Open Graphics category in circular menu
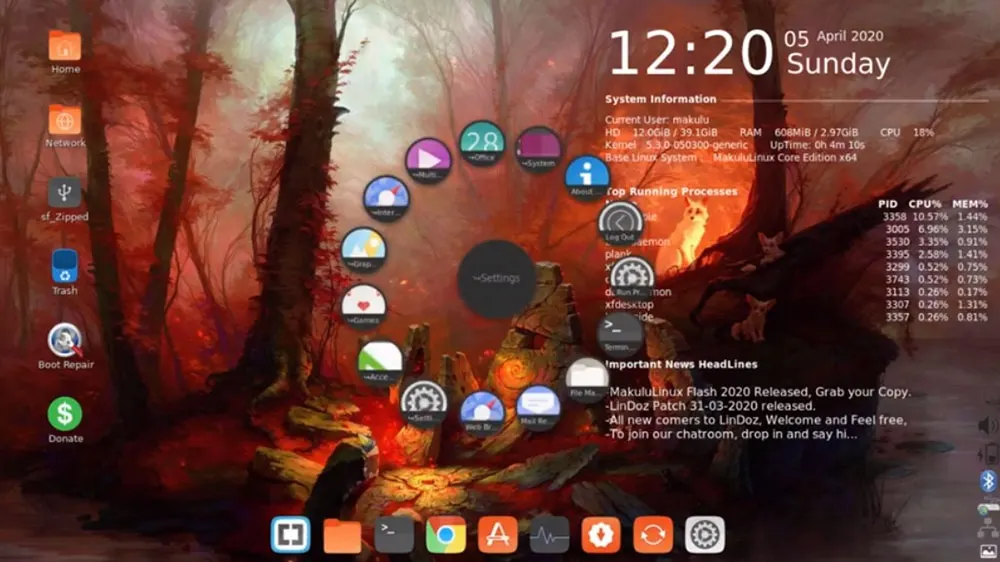The image size is (1000, 562). click(x=364, y=250)
